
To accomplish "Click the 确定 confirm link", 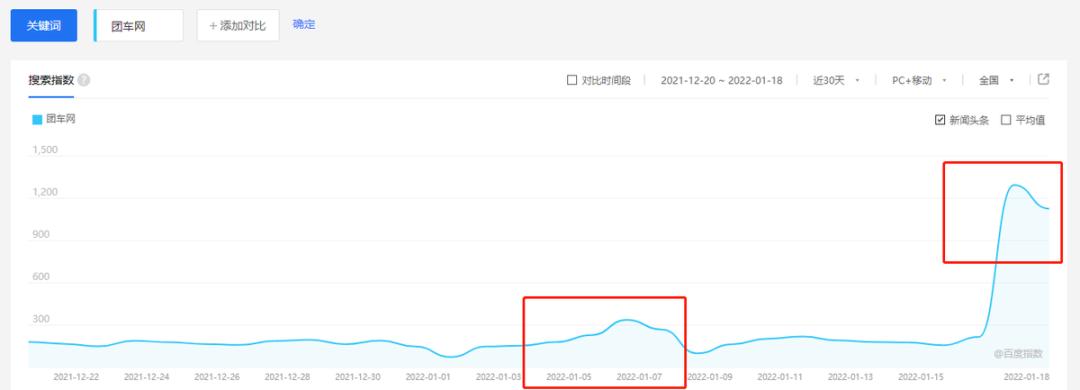I will coord(304,24).
